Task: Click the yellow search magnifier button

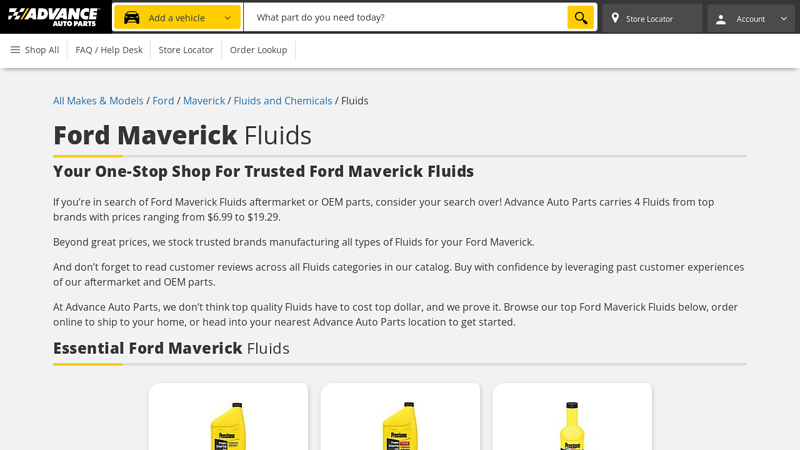Action: [x=581, y=17]
